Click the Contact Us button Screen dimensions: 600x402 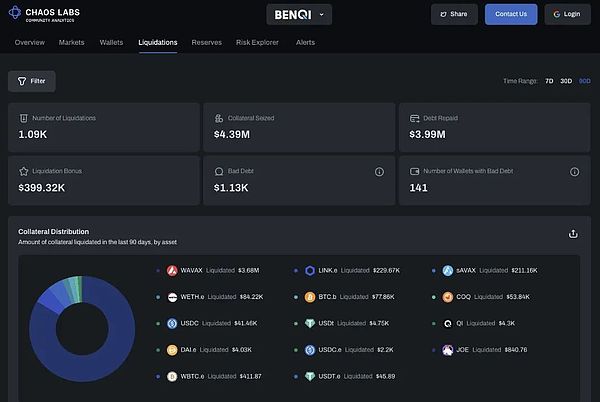(511, 14)
